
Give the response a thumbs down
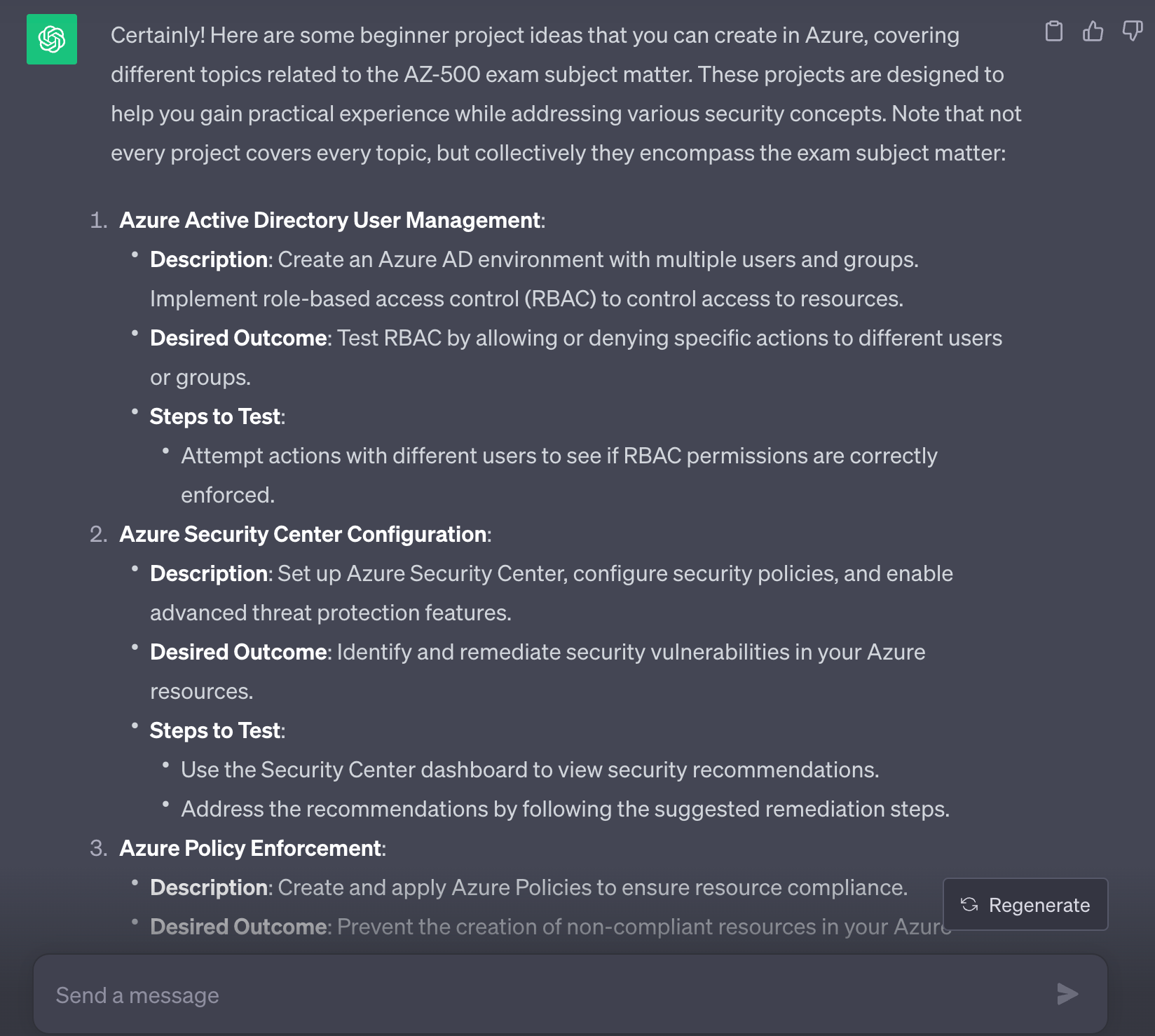pyautogui.click(x=1132, y=32)
